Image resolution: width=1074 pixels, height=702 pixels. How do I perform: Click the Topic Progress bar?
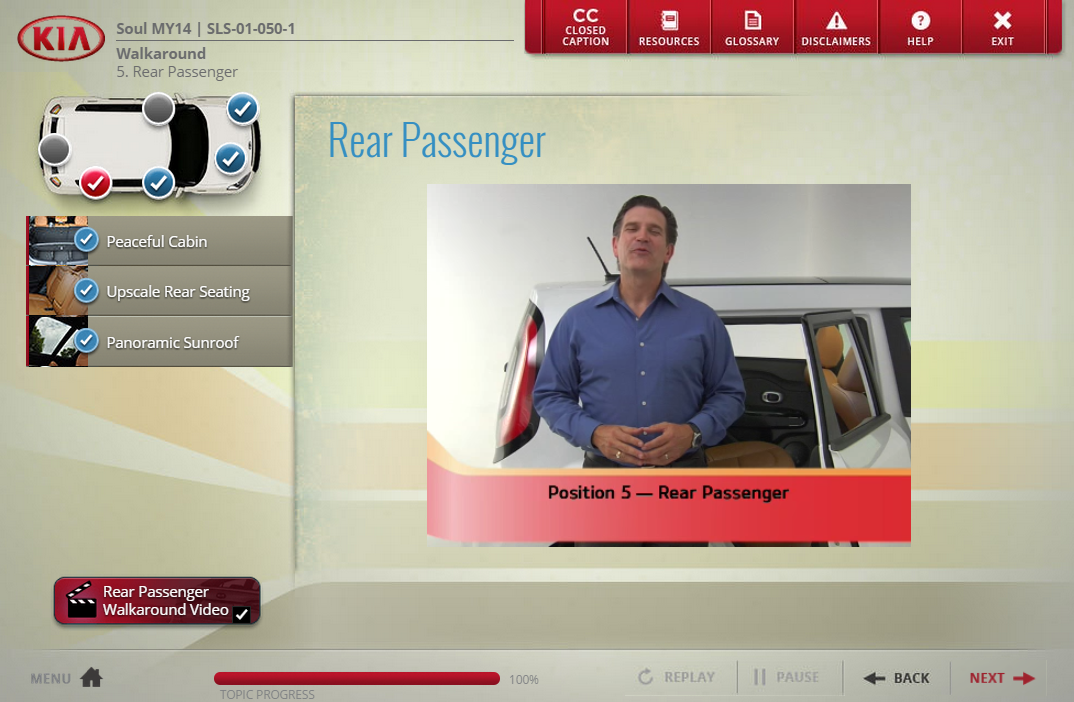357,679
